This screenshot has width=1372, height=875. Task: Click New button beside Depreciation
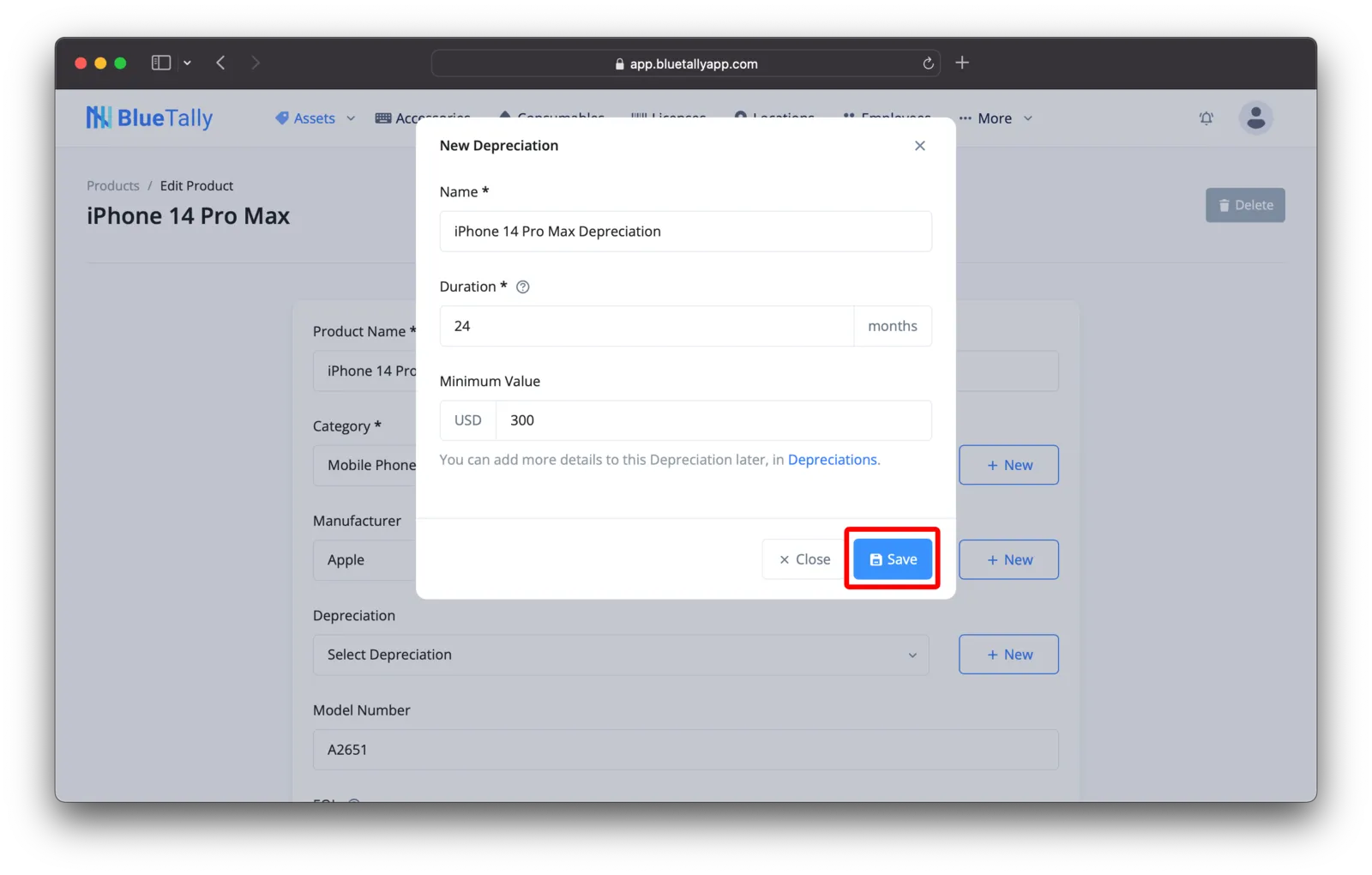1008,655
